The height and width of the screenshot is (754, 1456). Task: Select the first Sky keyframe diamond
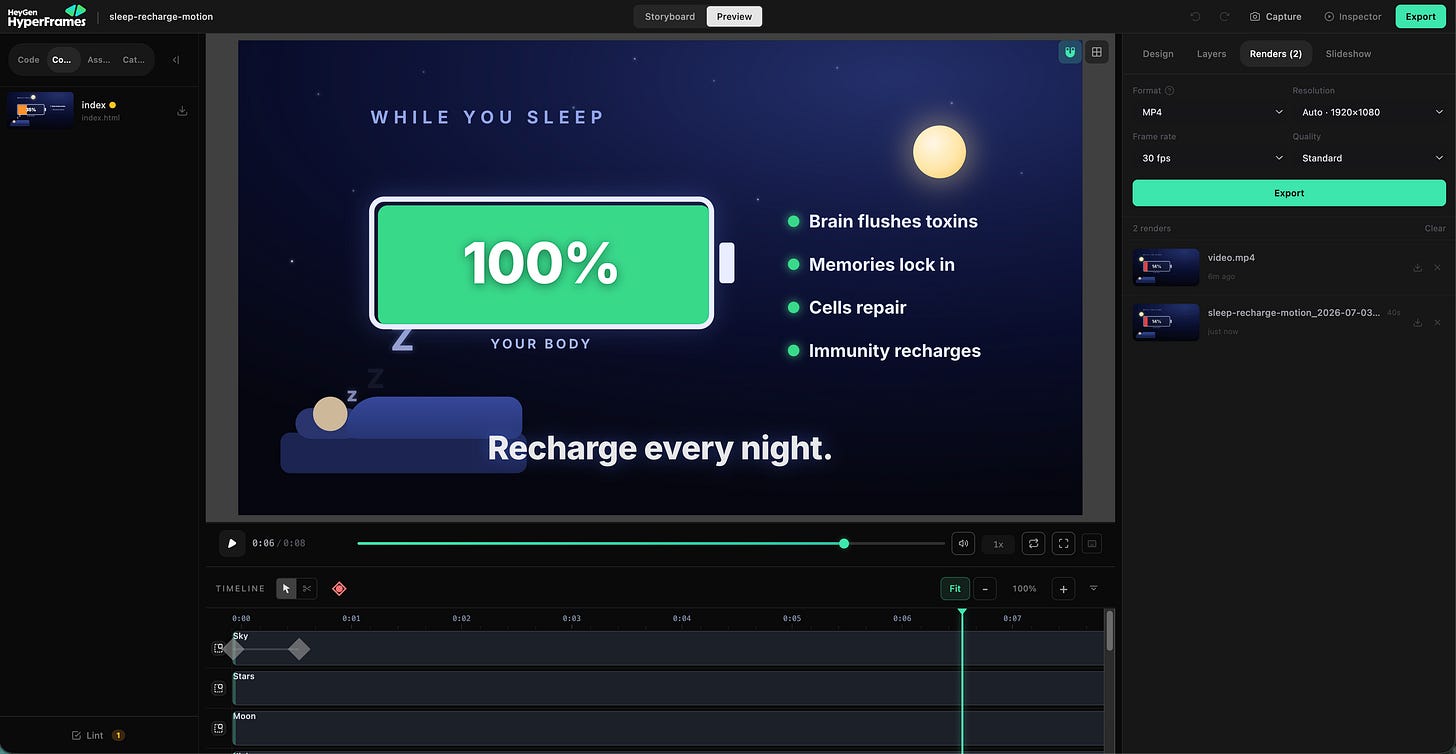(x=235, y=649)
